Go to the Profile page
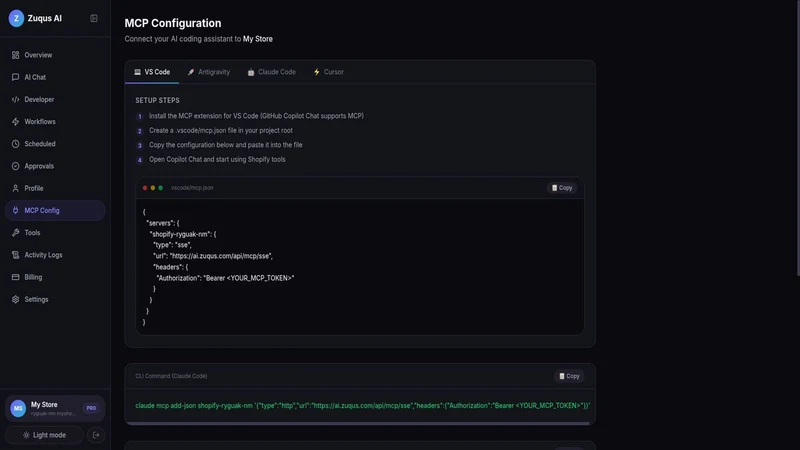800x450 pixels. tap(55, 188)
